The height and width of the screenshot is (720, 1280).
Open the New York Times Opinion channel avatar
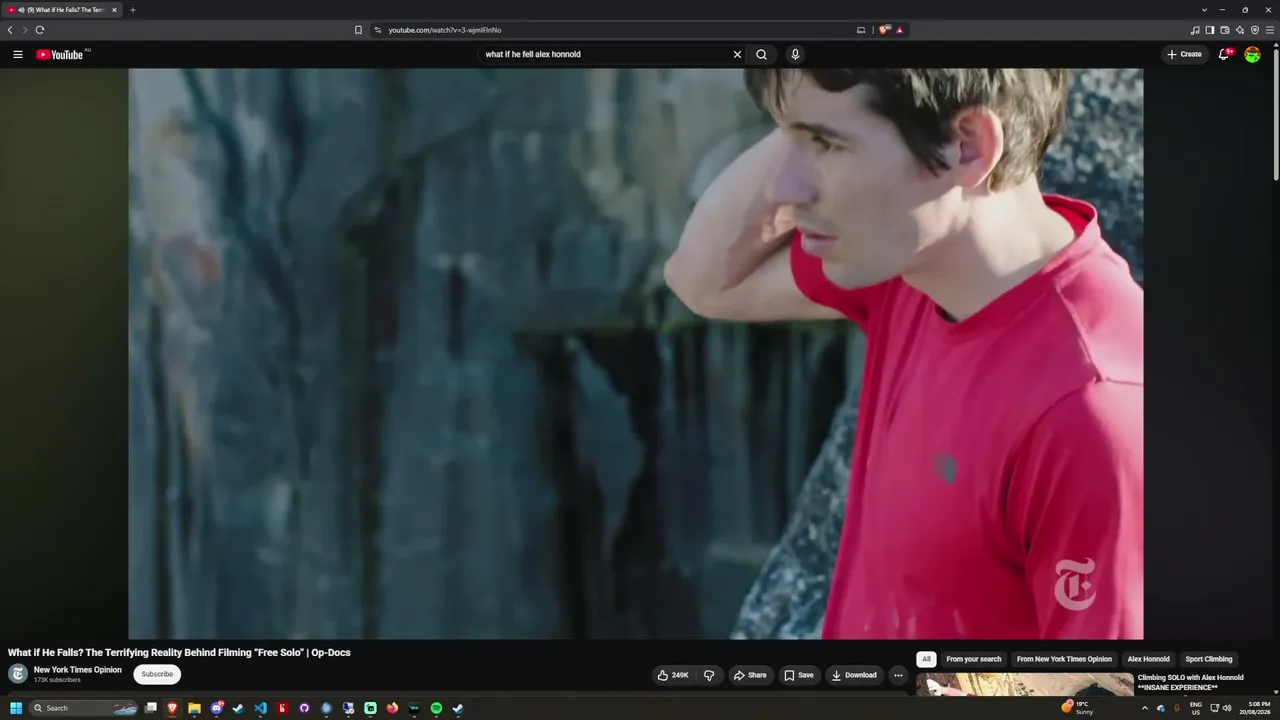18,674
